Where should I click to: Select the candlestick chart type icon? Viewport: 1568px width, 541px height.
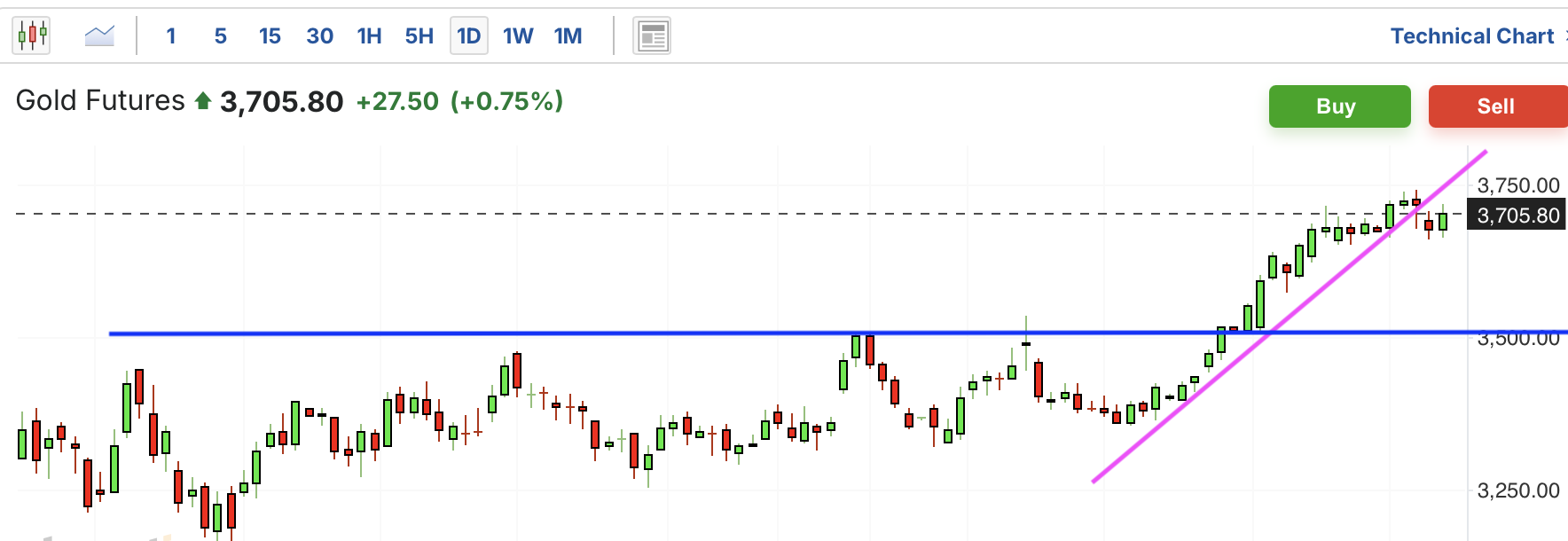(x=32, y=36)
